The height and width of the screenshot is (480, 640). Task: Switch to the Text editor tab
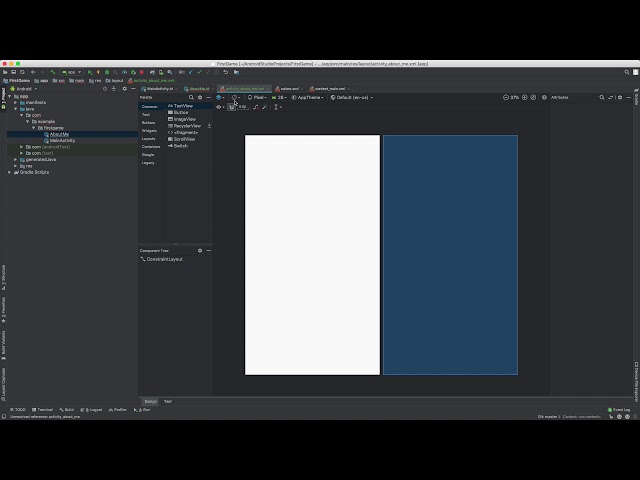coord(168,402)
